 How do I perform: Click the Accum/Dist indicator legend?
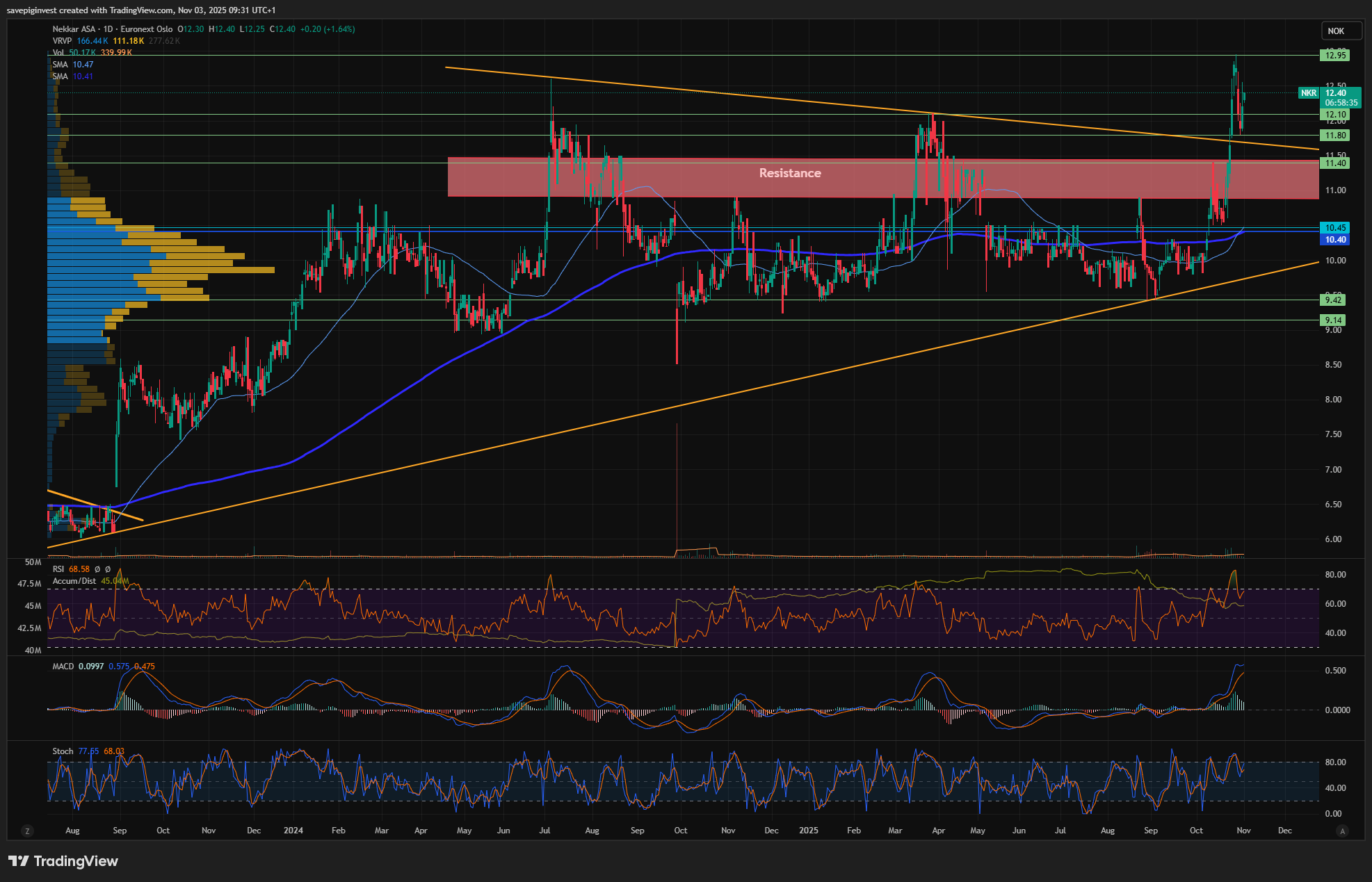tap(74, 581)
